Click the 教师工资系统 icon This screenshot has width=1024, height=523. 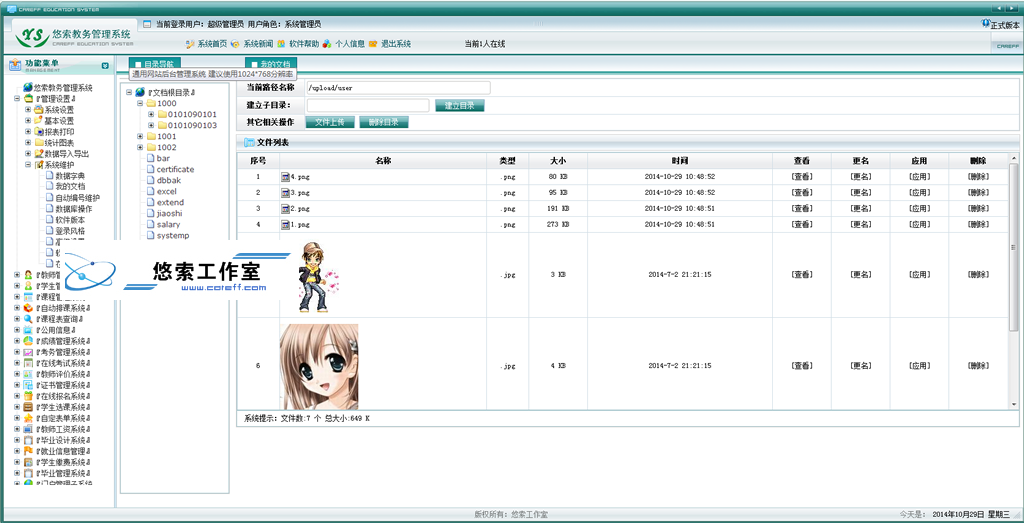pos(28,430)
